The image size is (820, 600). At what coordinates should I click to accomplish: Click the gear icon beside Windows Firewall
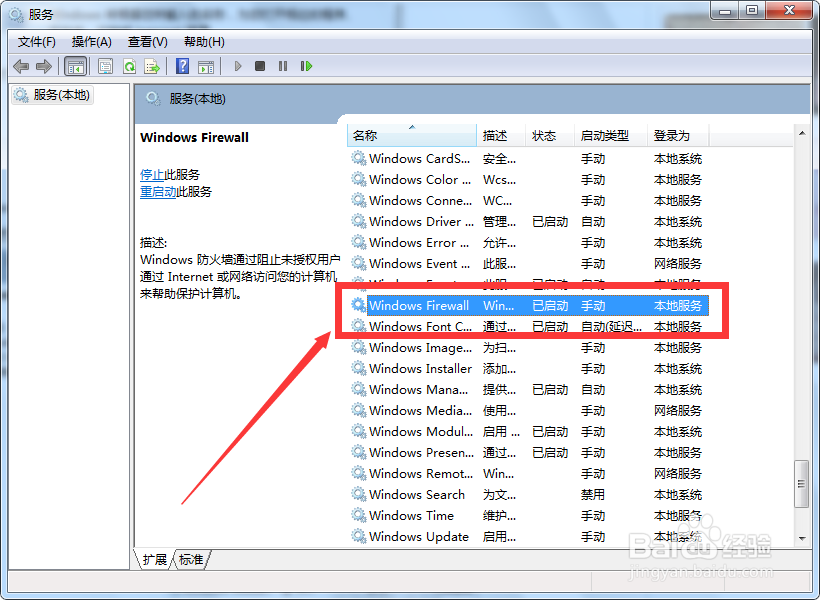click(359, 305)
